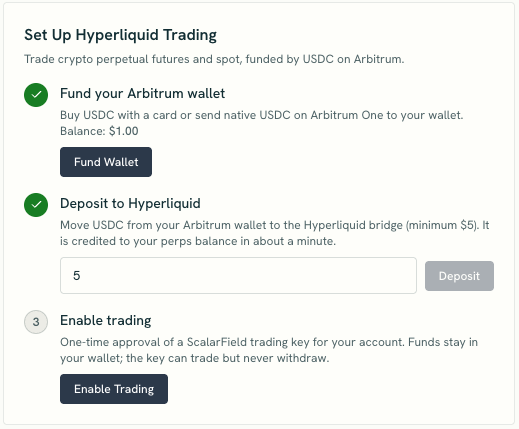519x429 pixels.
Task: Click the (minimum $5) note in the description
Action: [442, 225]
